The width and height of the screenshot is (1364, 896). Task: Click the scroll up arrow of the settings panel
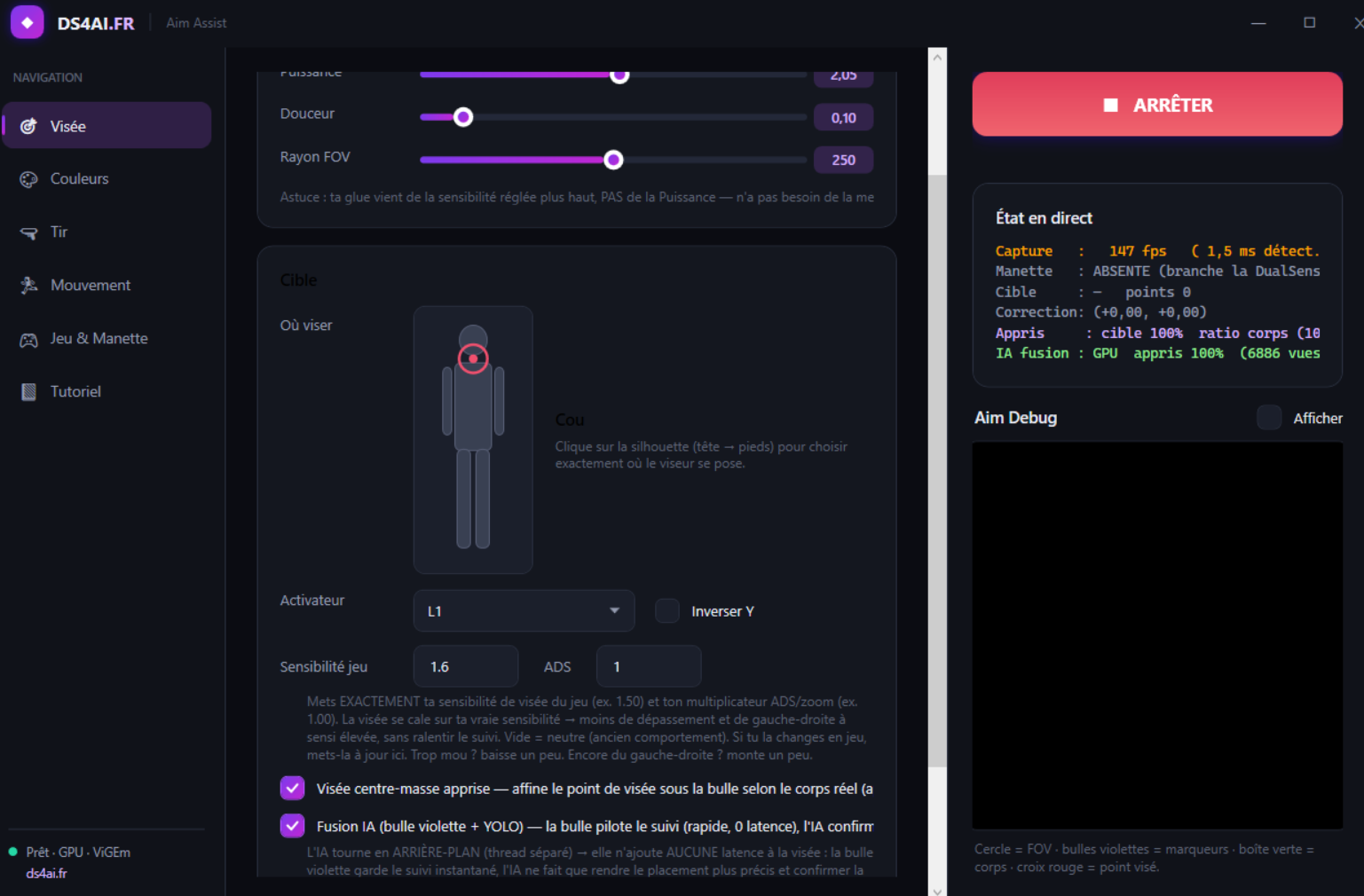click(x=937, y=58)
